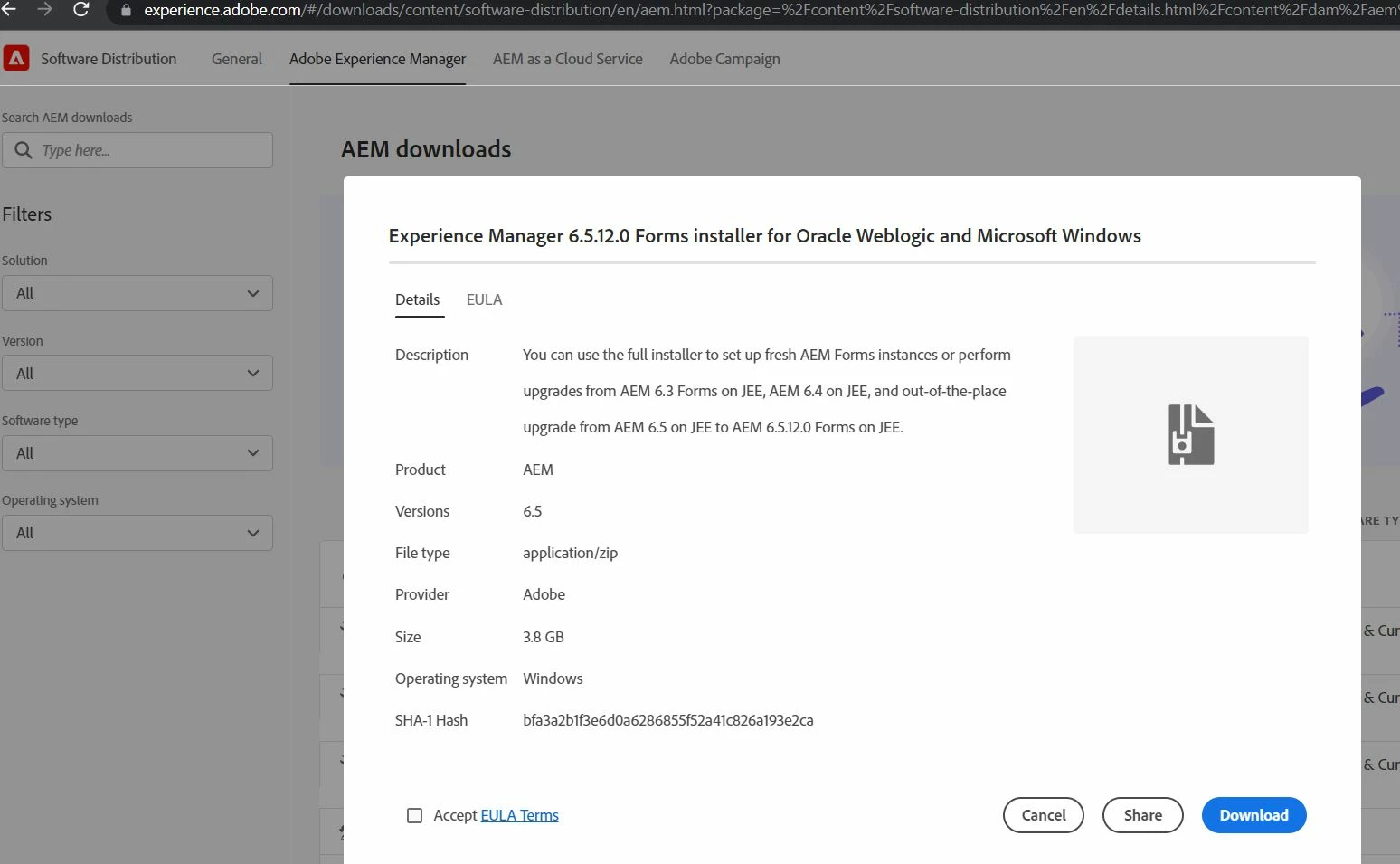Click the search magnifier icon

(24, 150)
